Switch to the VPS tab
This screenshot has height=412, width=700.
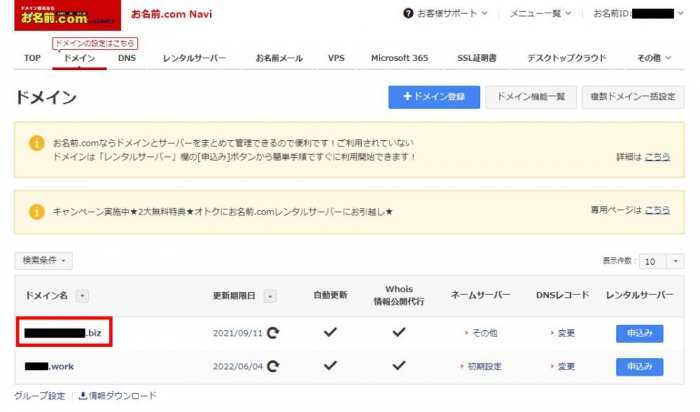336,58
